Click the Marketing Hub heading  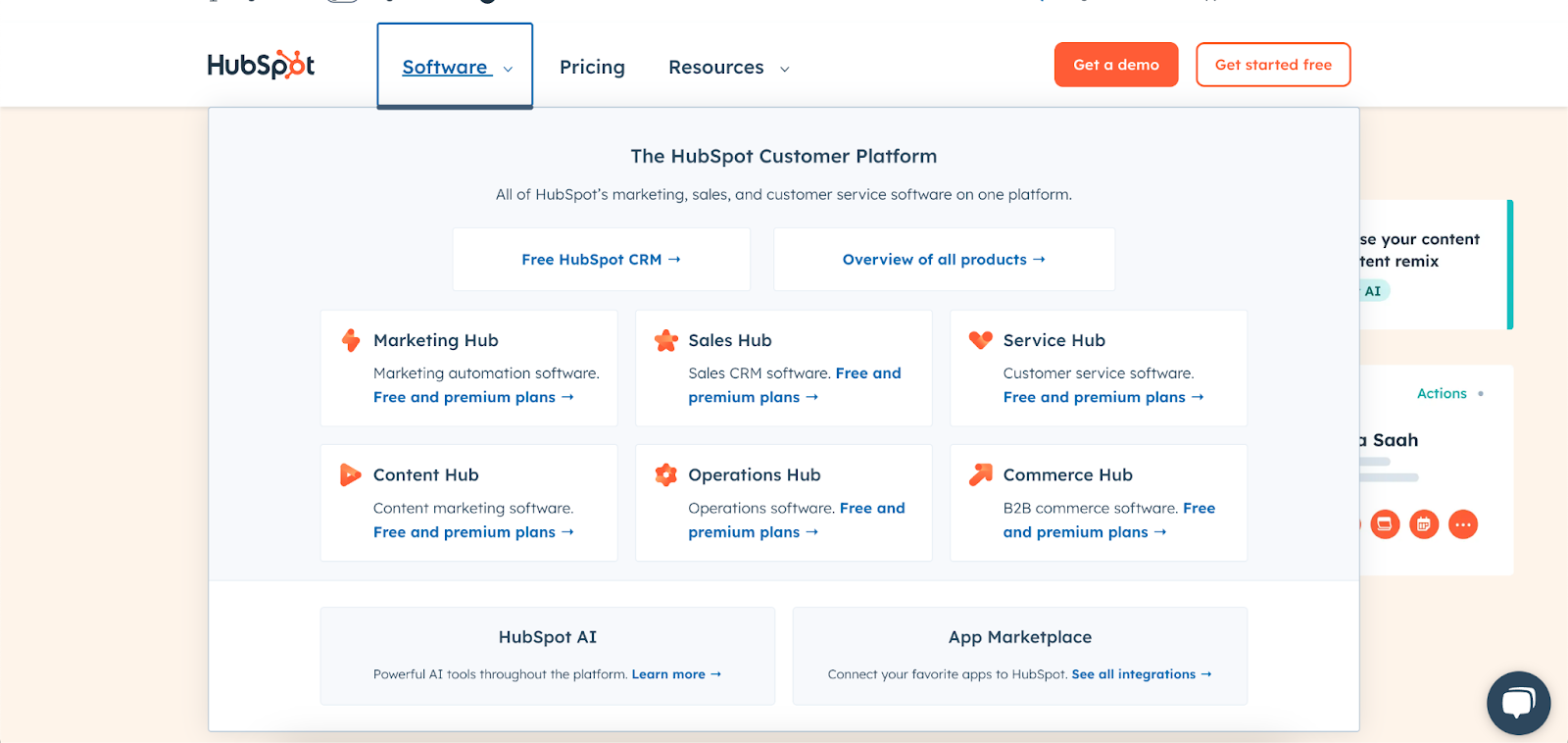click(436, 340)
